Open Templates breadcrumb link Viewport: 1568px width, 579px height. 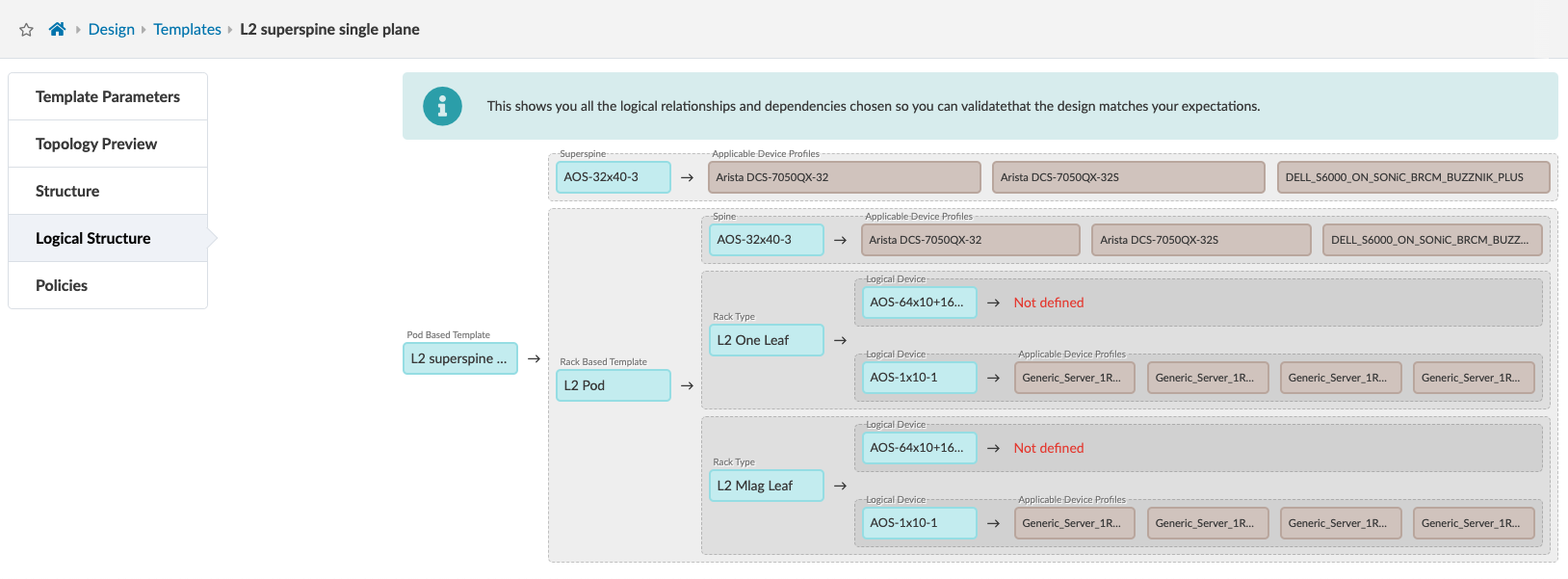click(x=187, y=29)
